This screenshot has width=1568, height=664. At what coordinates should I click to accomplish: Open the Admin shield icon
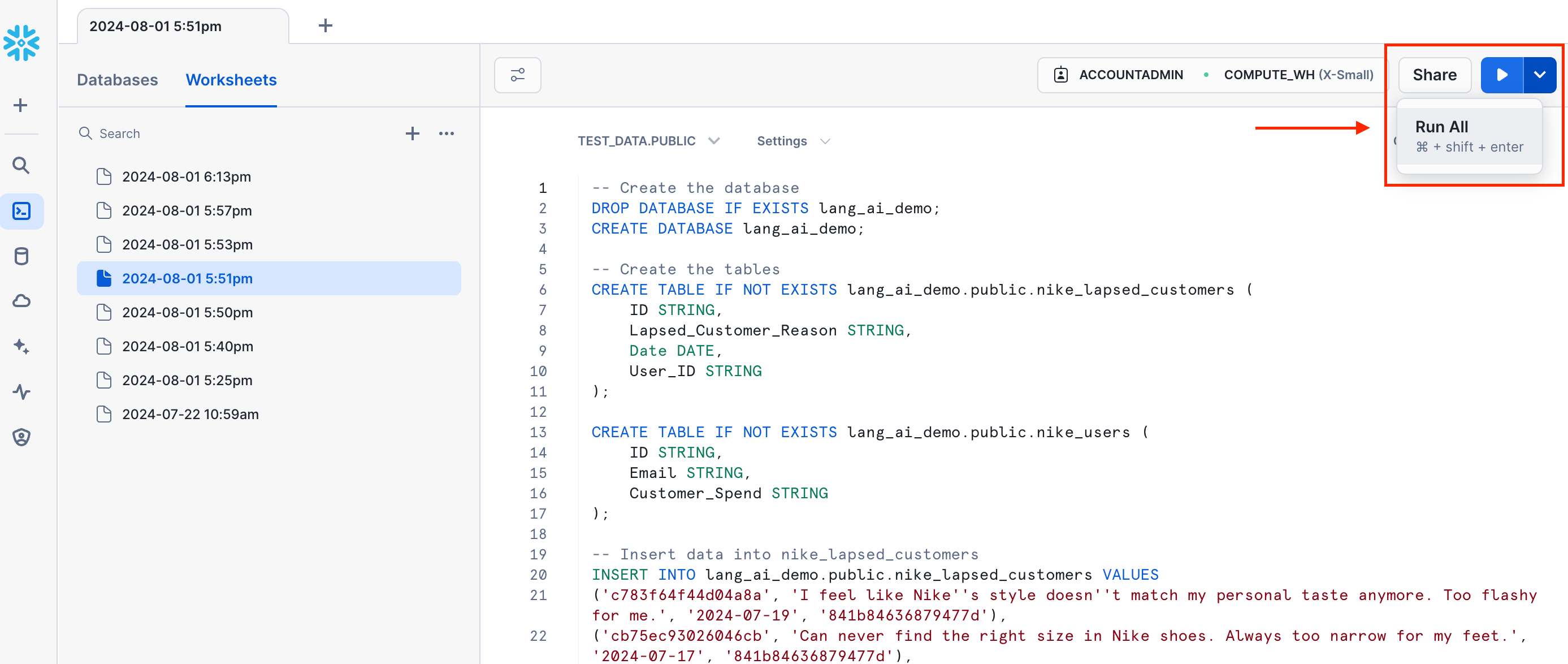(21, 437)
